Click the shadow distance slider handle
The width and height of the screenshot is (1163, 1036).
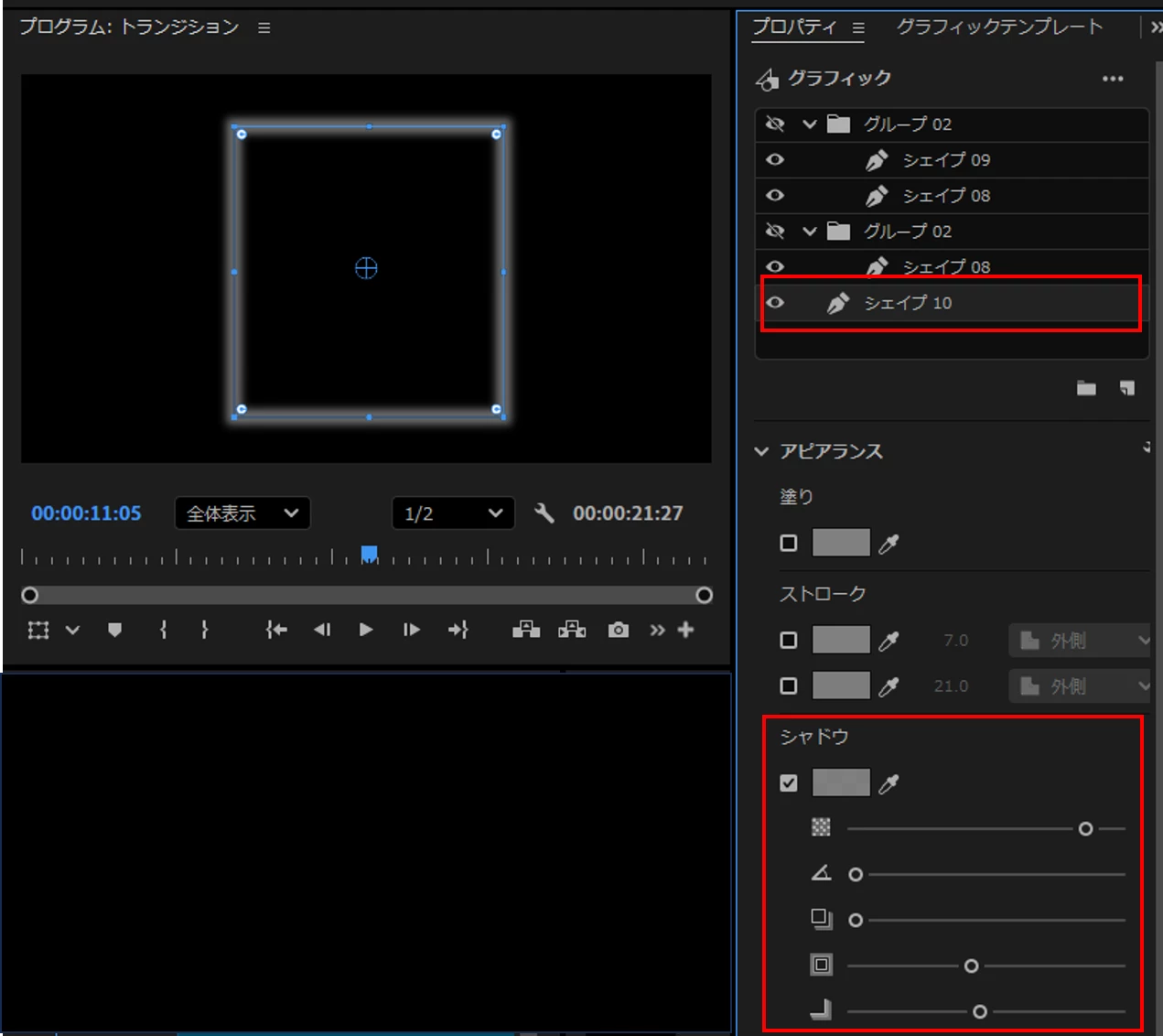(x=856, y=921)
